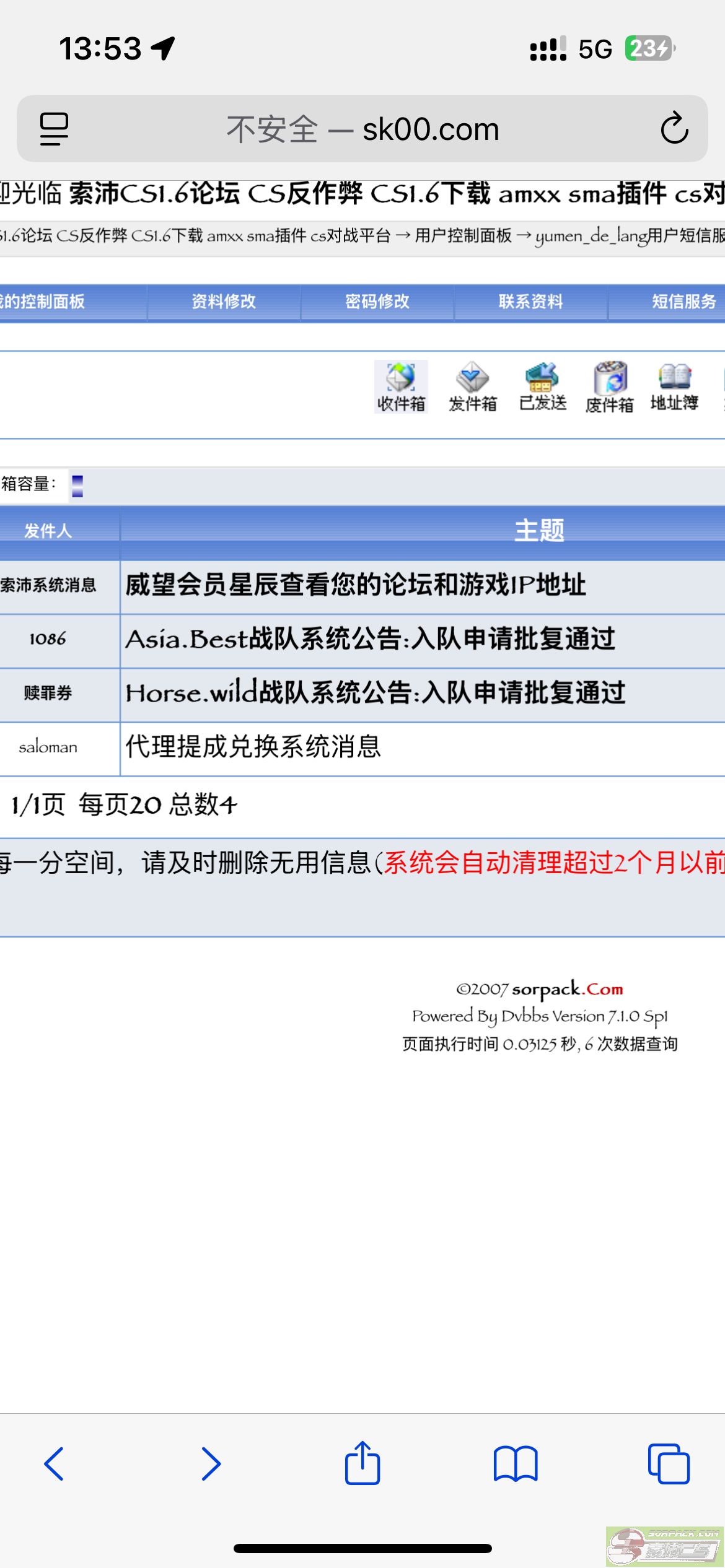Open the Asia.Best战队 system notice message

371,639
